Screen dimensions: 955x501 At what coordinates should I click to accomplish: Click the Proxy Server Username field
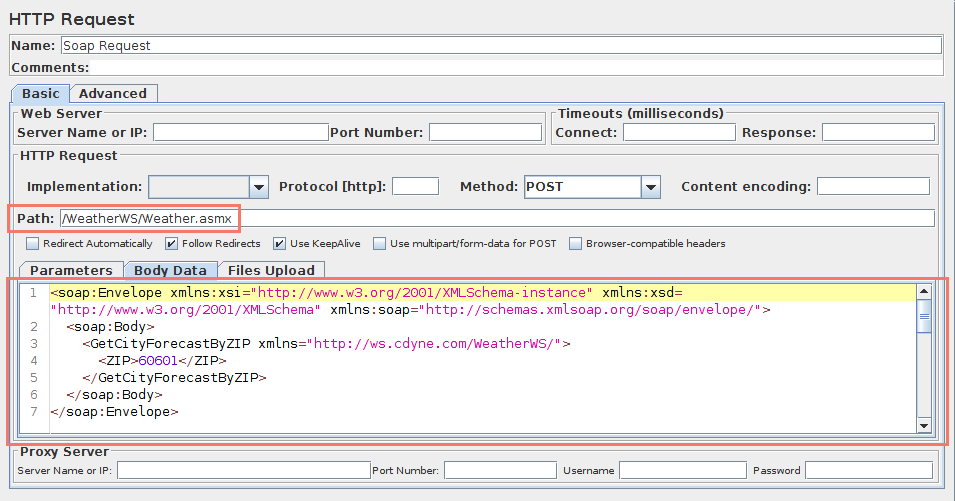tap(682, 470)
